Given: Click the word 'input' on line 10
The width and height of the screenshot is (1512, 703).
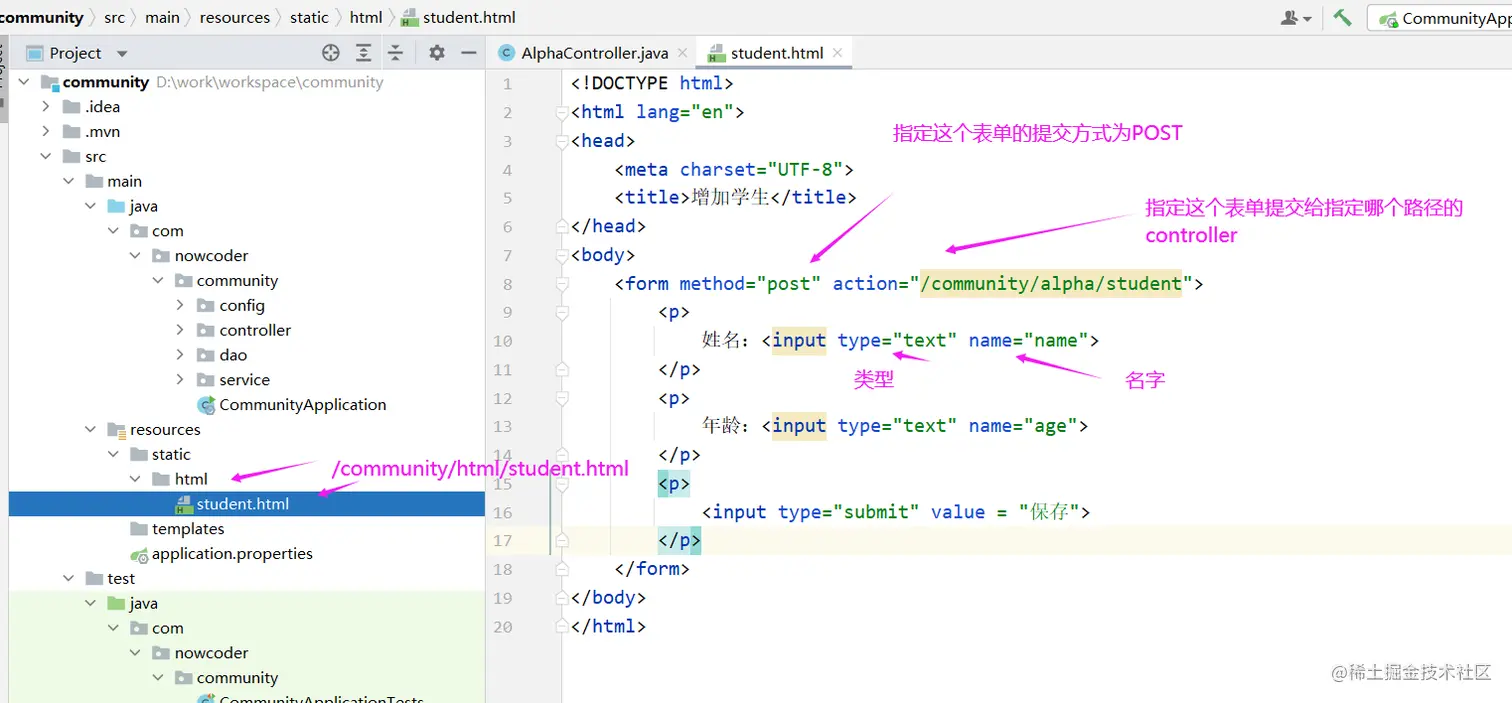Looking at the screenshot, I should pyautogui.click(x=799, y=341).
